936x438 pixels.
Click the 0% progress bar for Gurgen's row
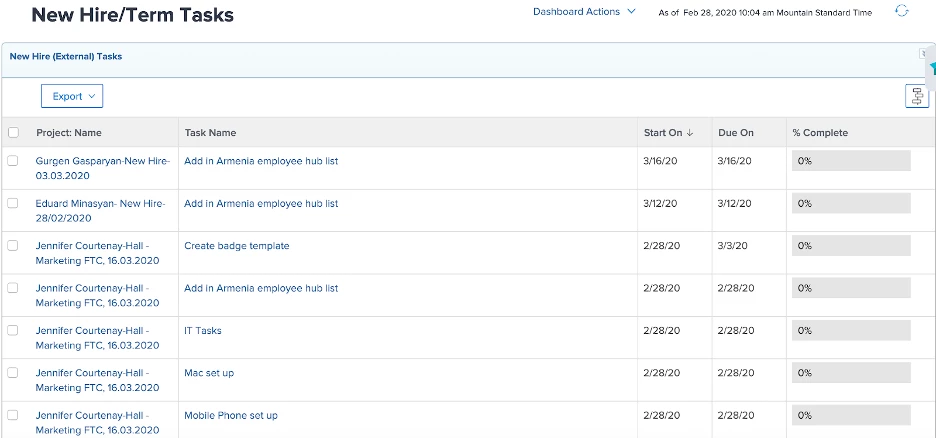coord(851,161)
